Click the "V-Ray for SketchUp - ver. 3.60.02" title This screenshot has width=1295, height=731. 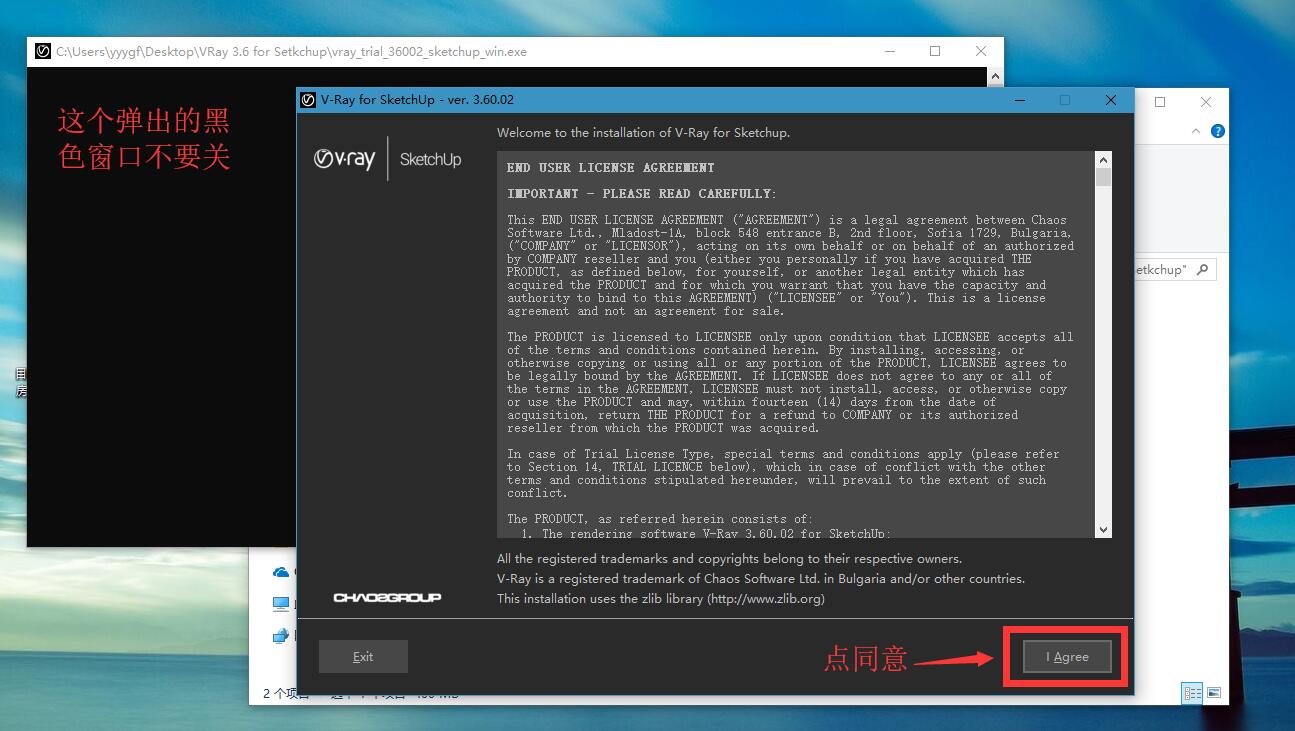tap(418, 100)
